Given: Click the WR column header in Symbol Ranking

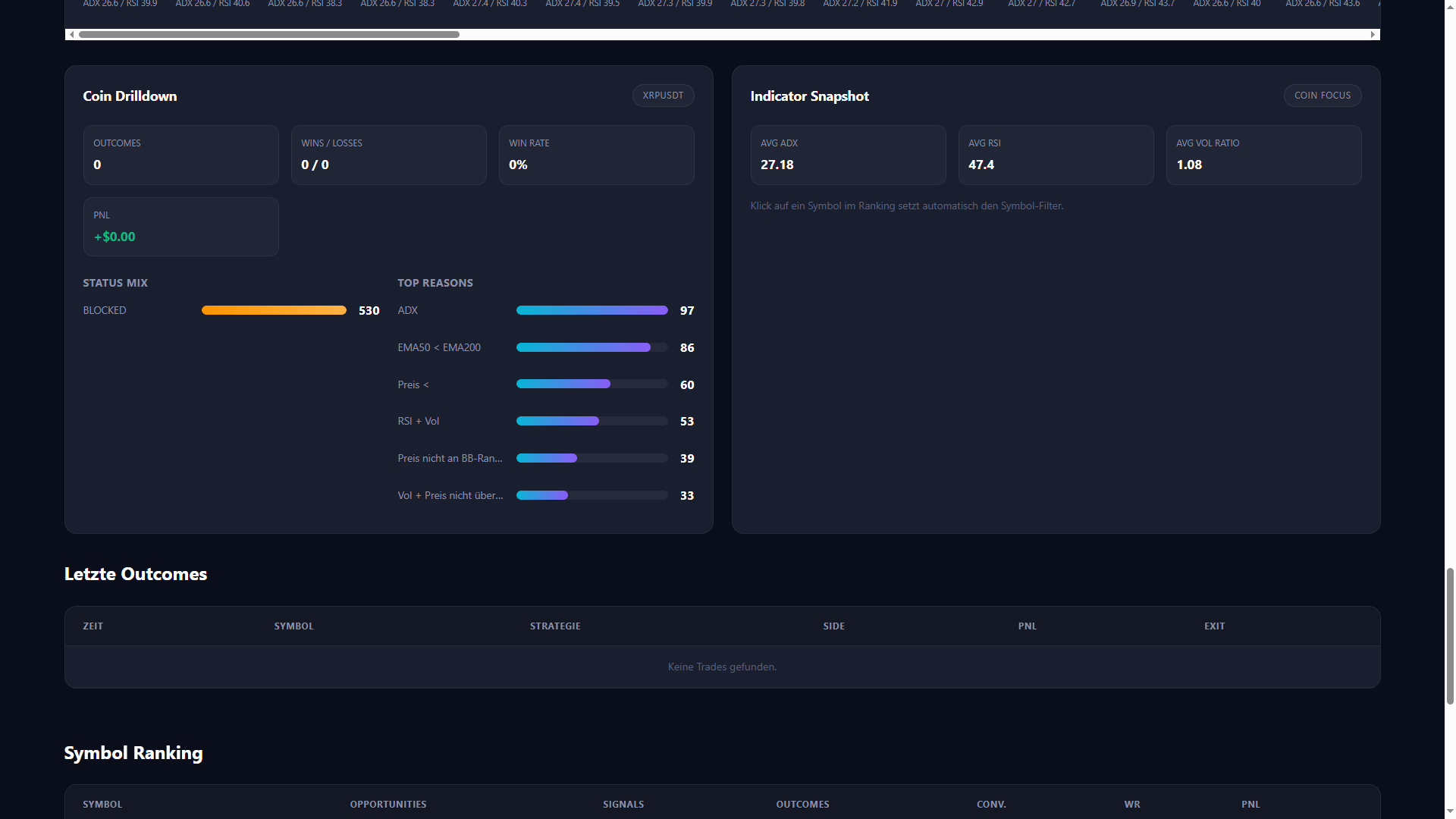Looking at the screenshot, I should [1131, 804].
